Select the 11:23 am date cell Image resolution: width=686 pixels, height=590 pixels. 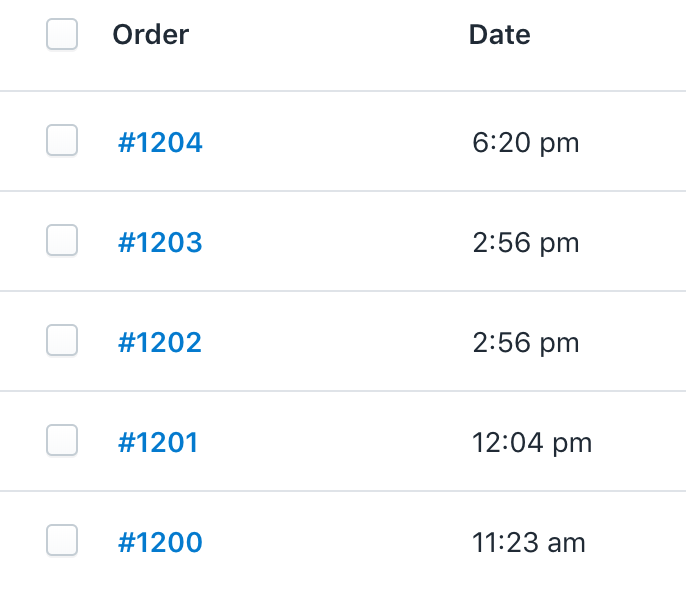click(x=528, y=543)
